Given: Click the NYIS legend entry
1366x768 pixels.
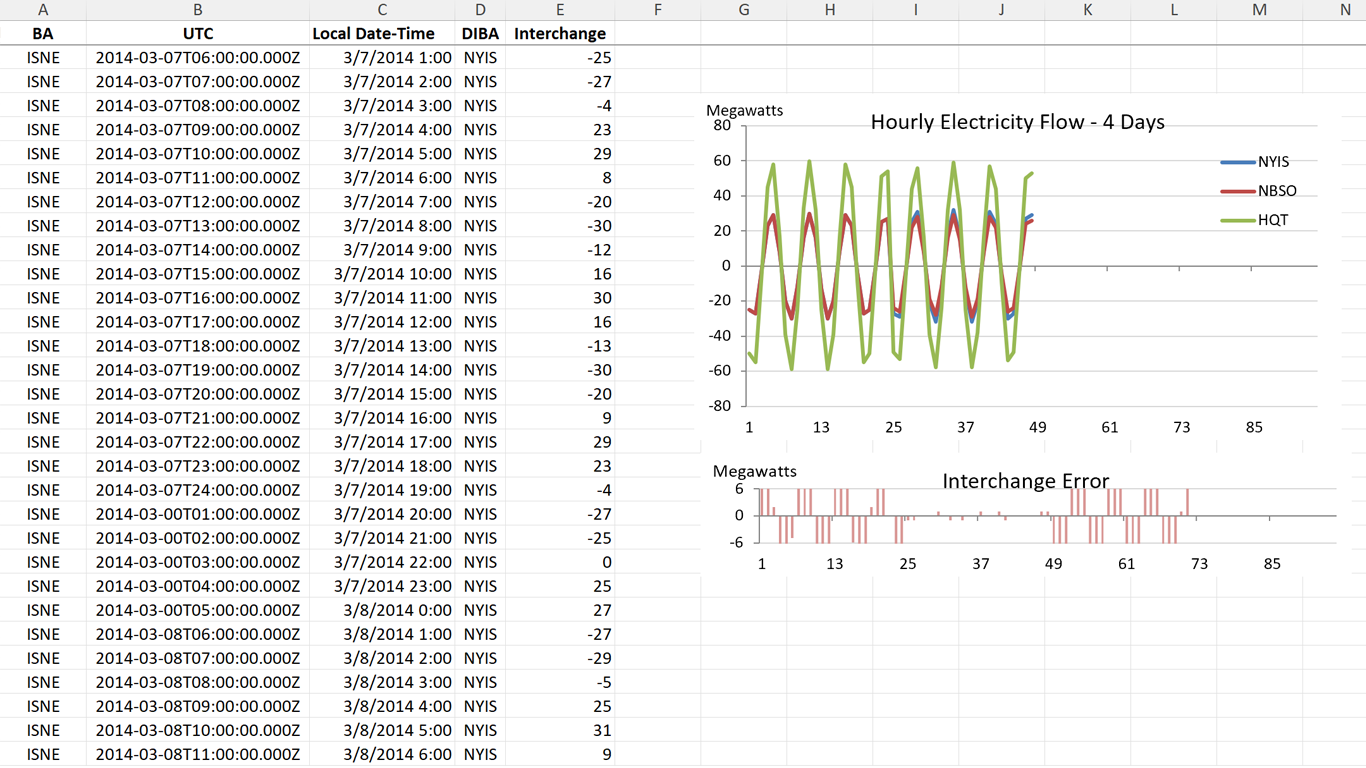Looking at the screenshot, I should [x=1255, y=161].
